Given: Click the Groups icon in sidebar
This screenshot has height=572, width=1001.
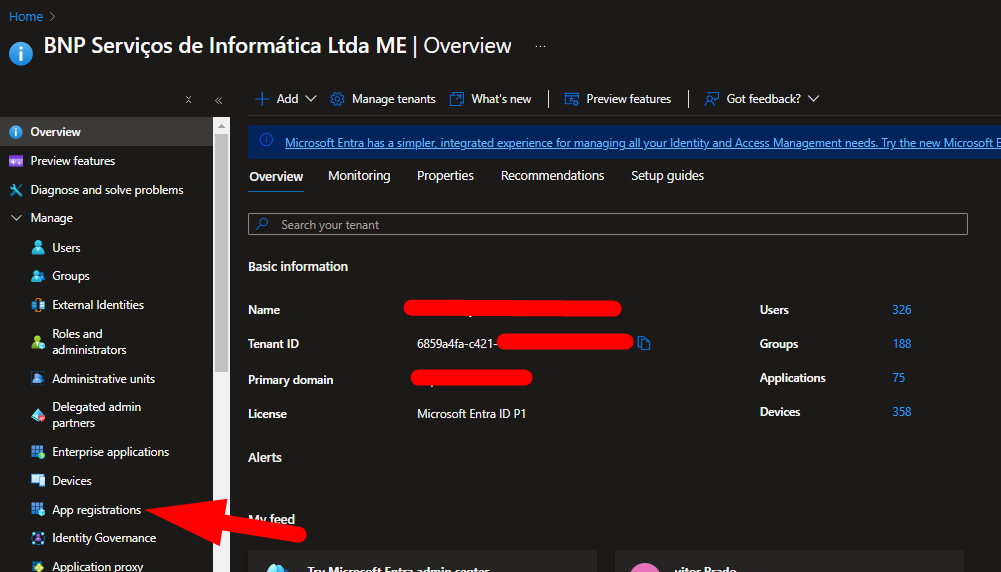Looking at the screenshot, I should coord(38,276).
